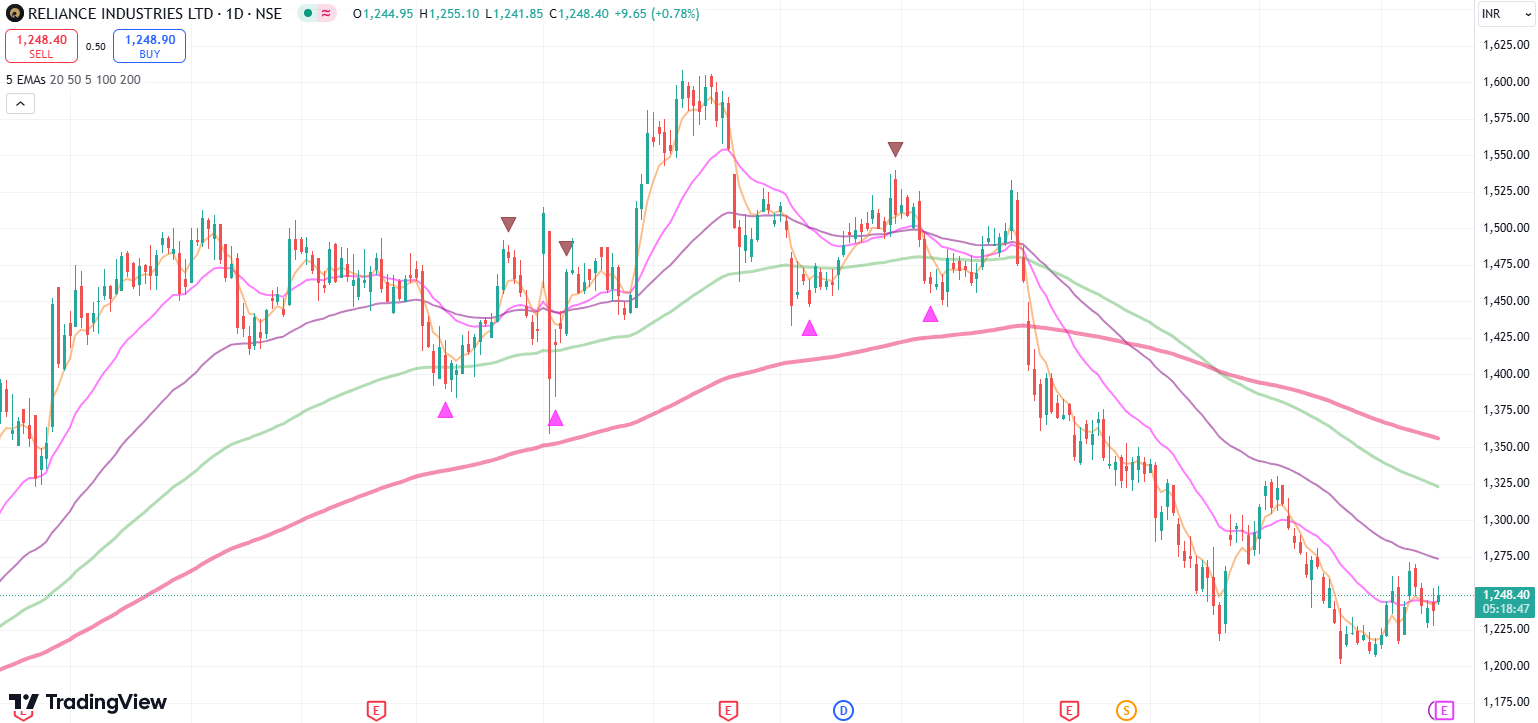Open the orange S split marker
Viewport: 1538px width, 723px height.
(x=1126, y=711)
